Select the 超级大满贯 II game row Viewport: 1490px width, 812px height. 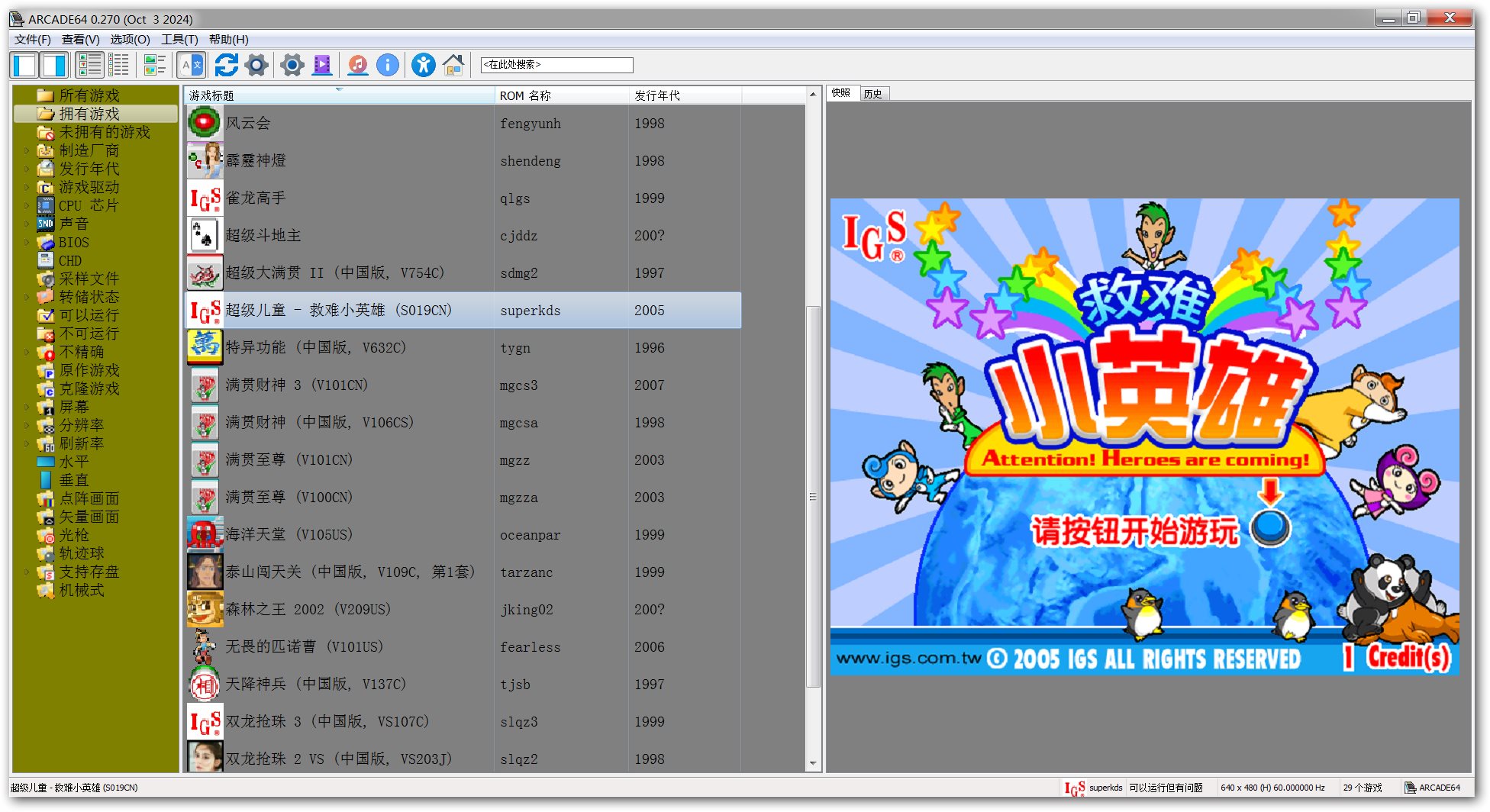(x=463, y=272)
